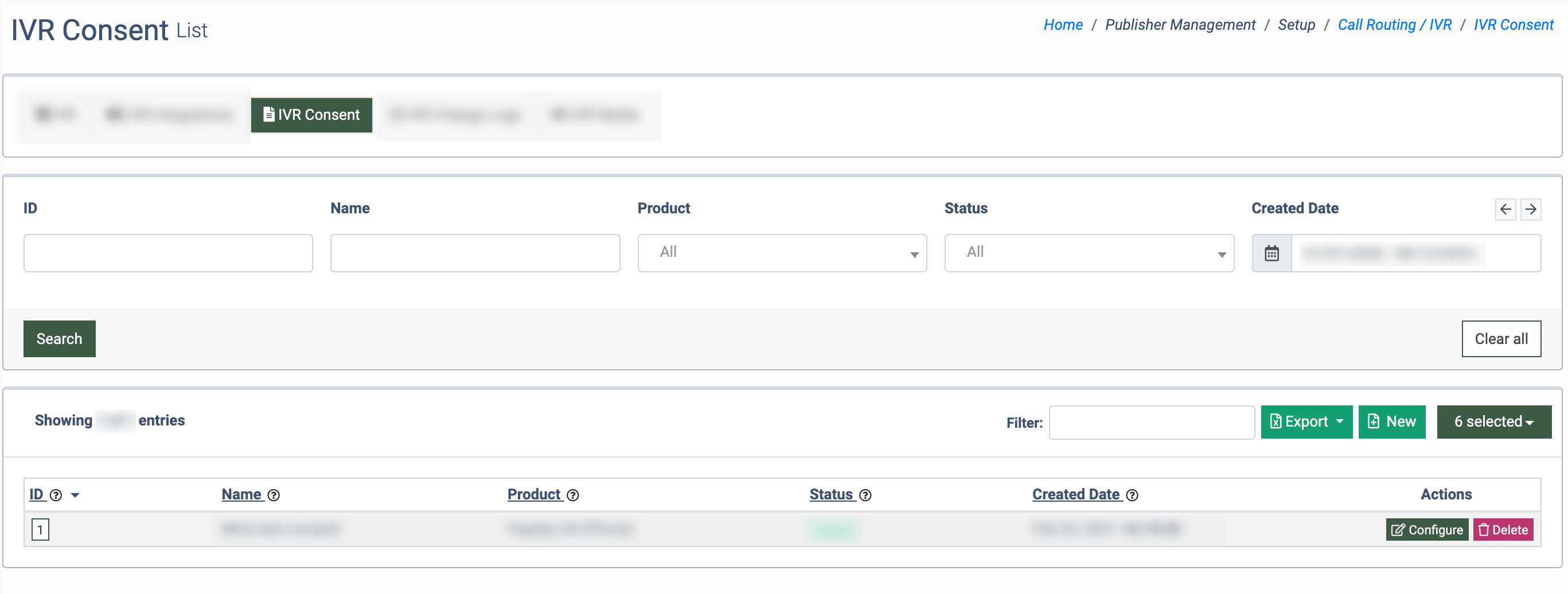
Task: Focus the table Filter text field
Action: click(x=1152, y=423)
